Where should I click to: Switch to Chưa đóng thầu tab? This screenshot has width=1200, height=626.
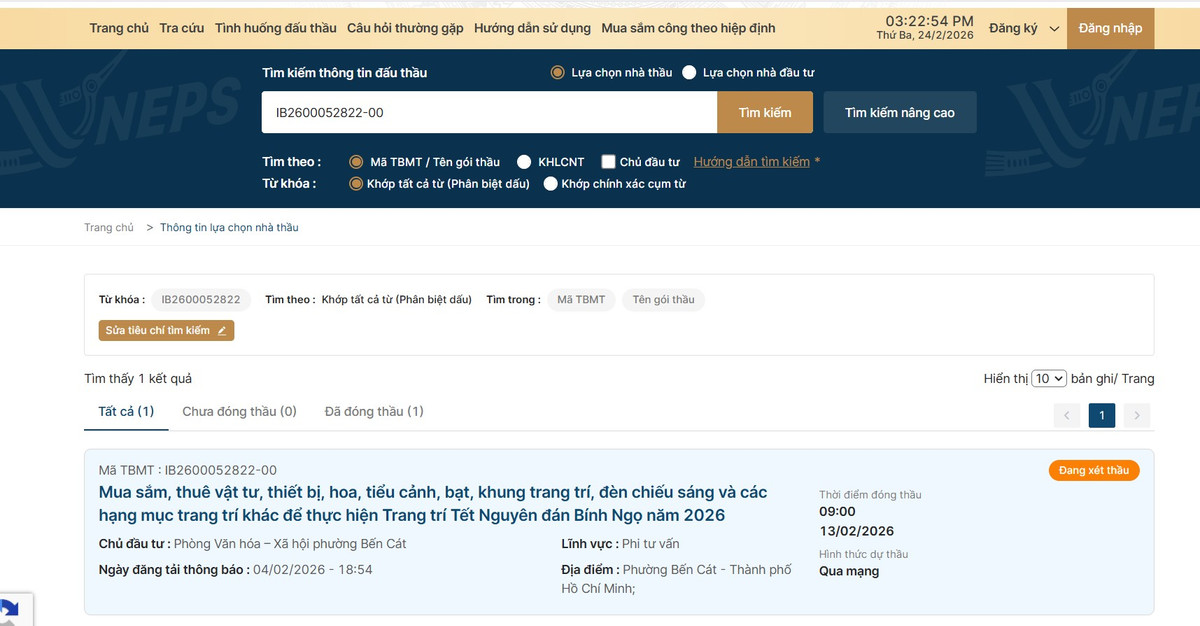tap(239, 412)
